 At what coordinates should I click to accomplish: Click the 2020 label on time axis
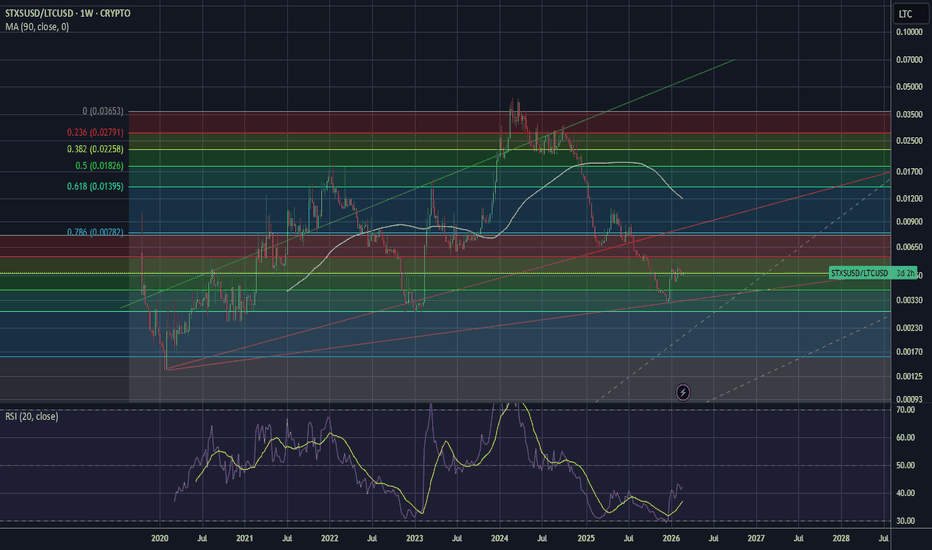(x=159, y=538)
